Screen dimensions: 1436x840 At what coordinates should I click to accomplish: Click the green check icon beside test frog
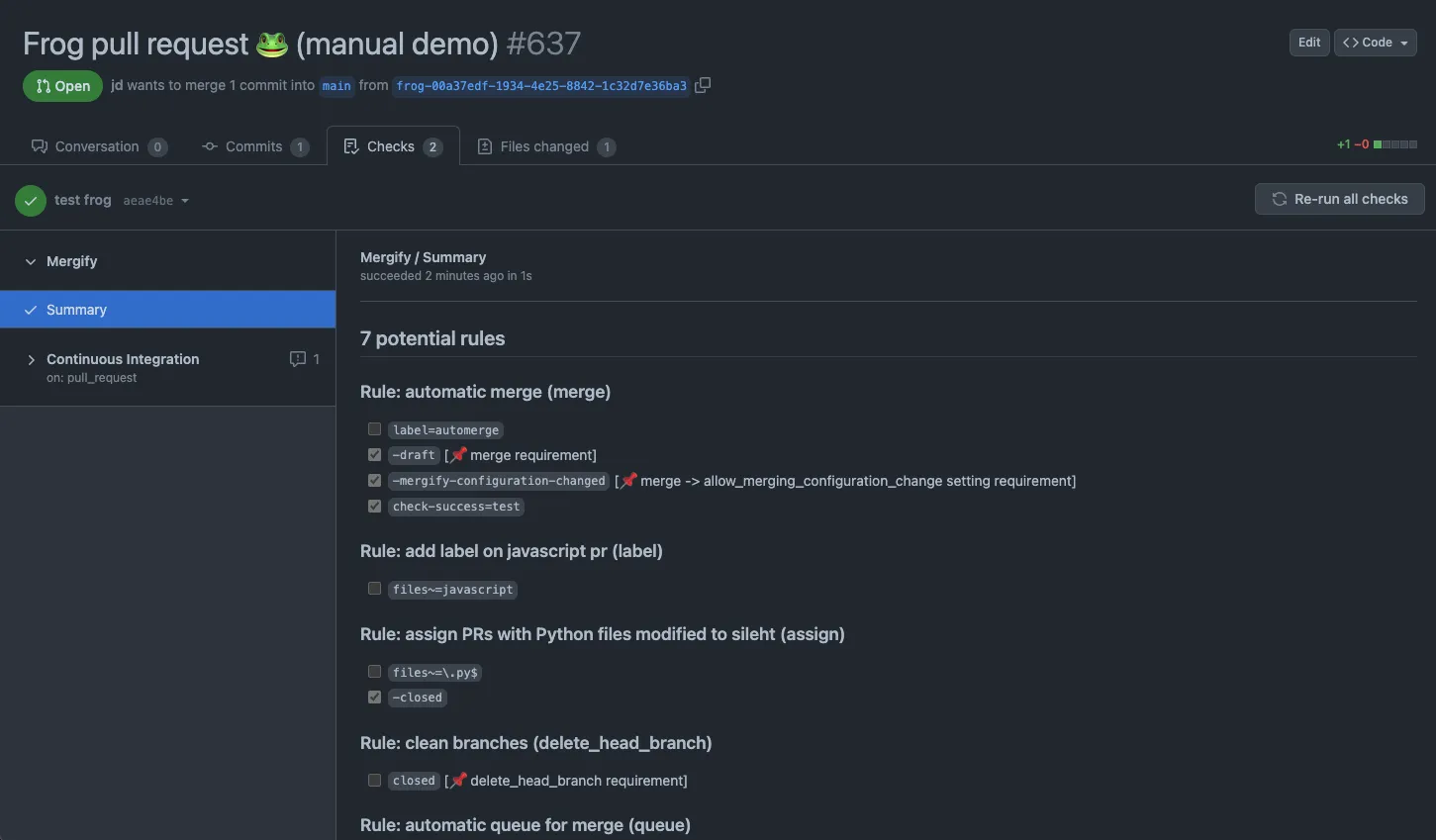(x=30, y=200)
